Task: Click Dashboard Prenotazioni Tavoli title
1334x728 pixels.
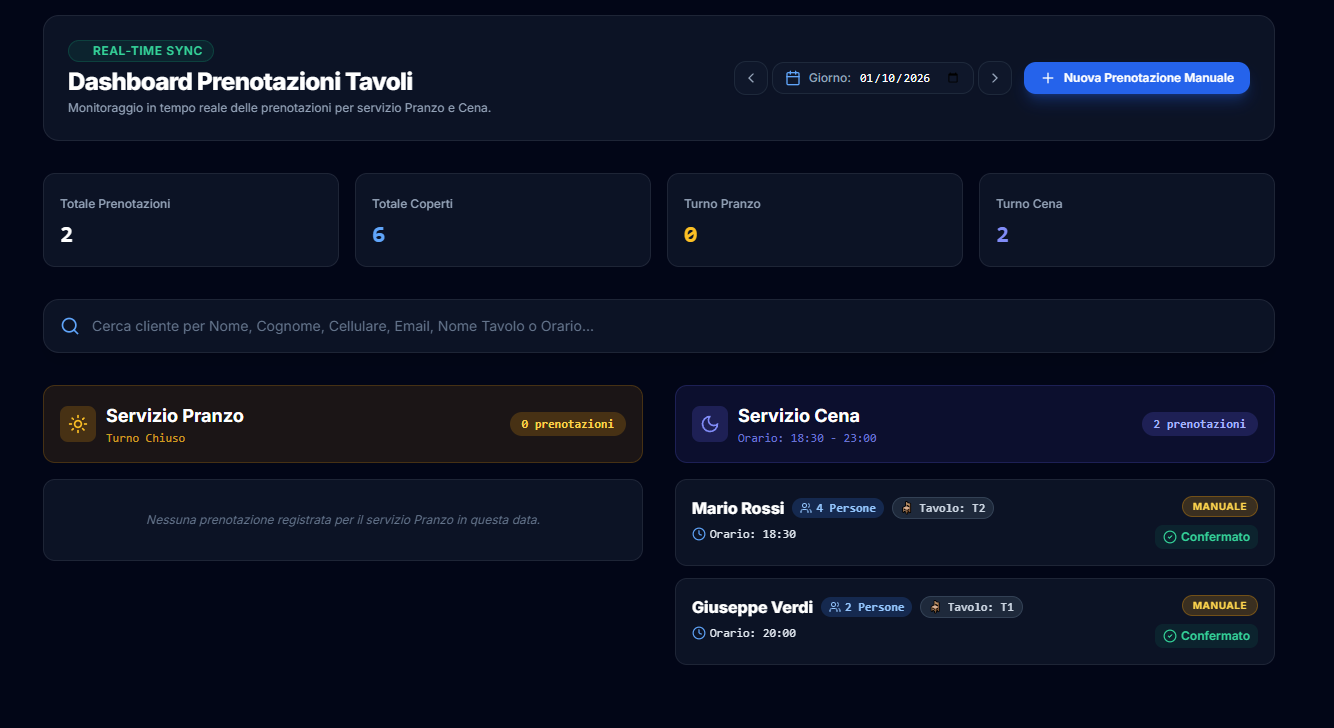Action: tap(240, 82)
